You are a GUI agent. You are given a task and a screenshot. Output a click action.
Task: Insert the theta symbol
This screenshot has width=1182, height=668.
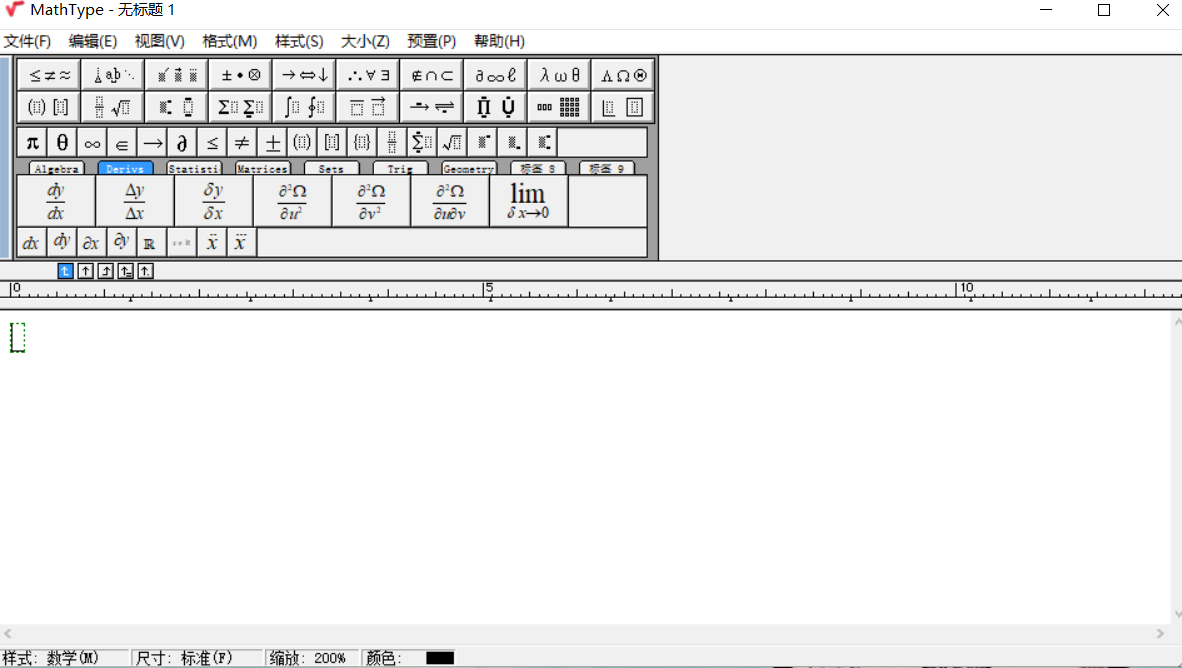63,142
